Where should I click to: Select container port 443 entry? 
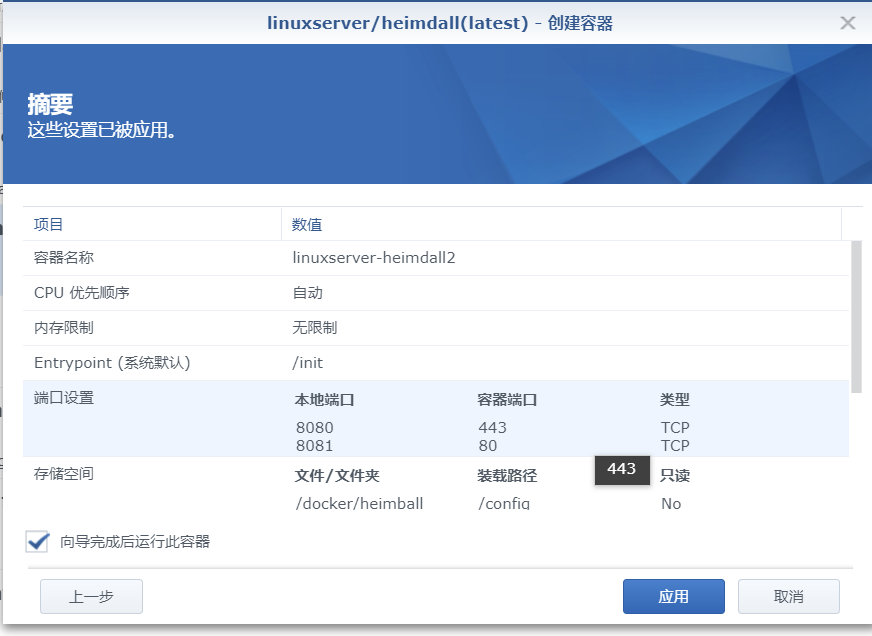click(x=489, y=429)
